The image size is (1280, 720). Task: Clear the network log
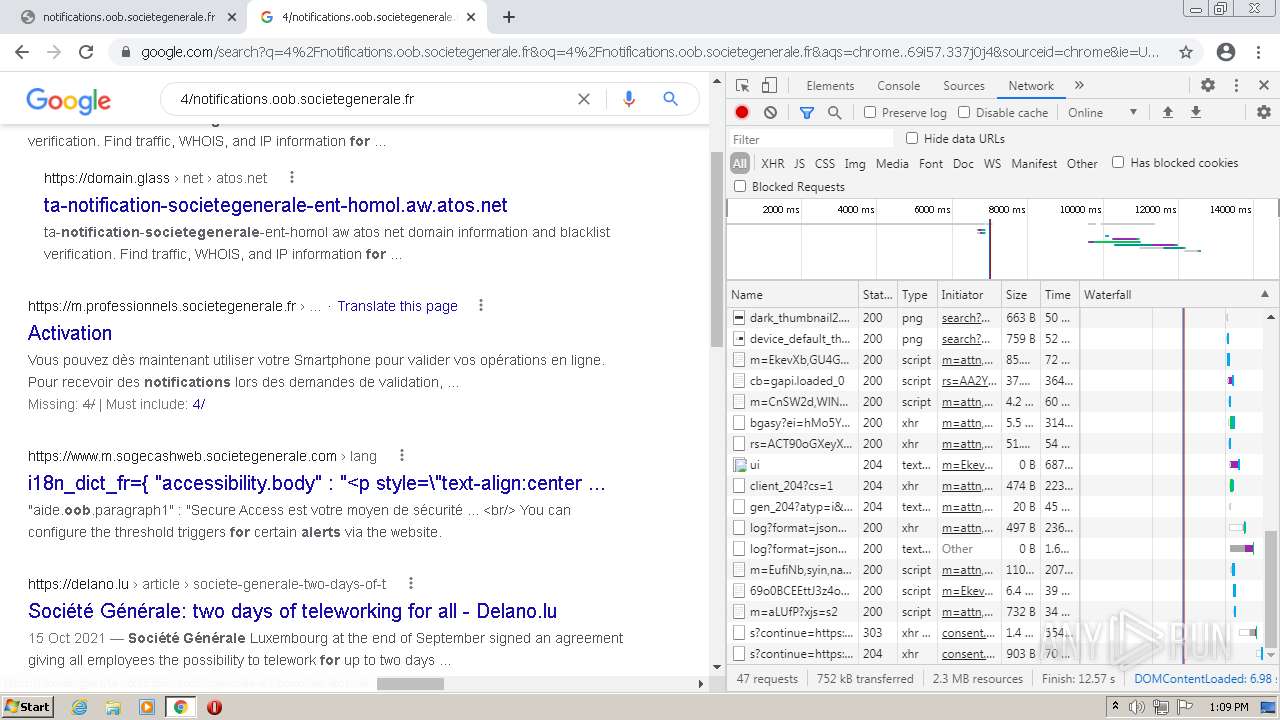click(x=770, y=113)
